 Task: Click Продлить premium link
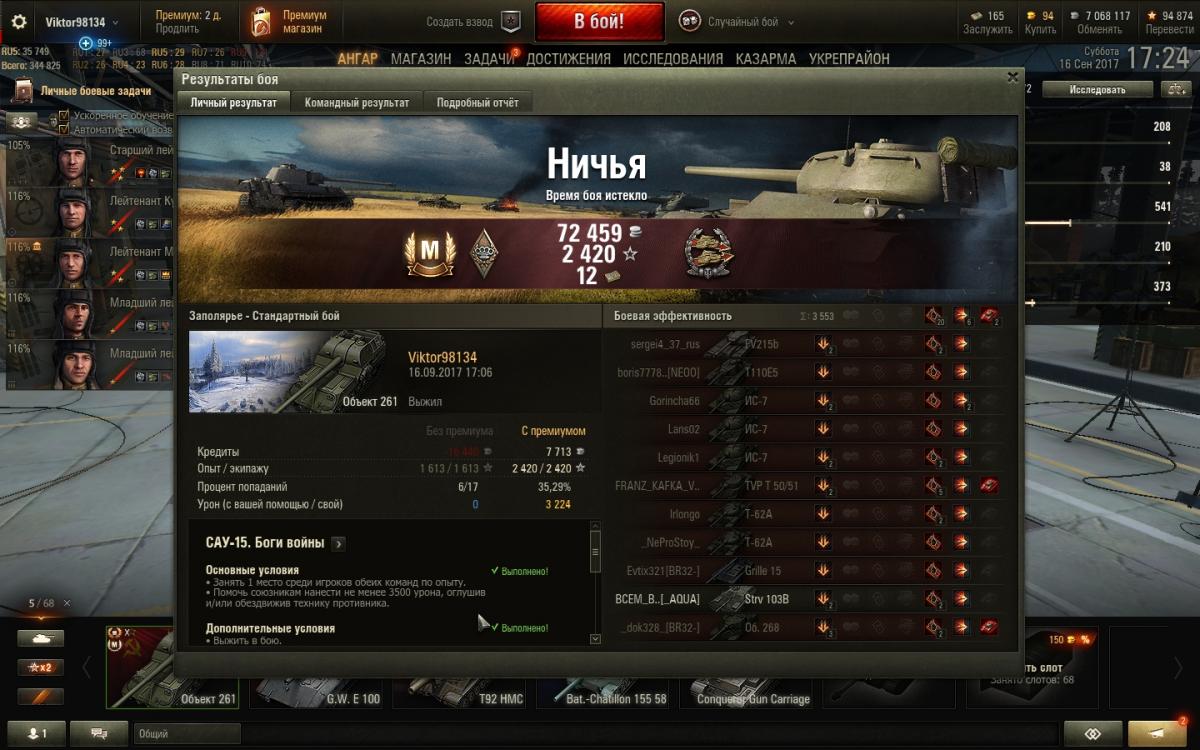(x=177, y=29)
